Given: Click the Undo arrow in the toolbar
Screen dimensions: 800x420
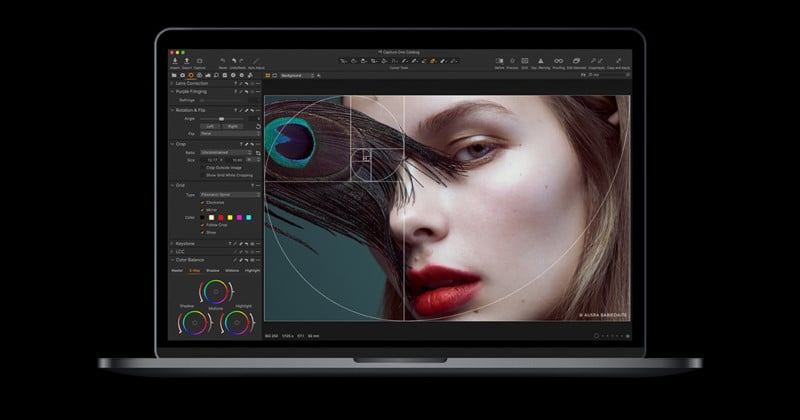Looking at the screenshot, I should (x=234, y=61).
